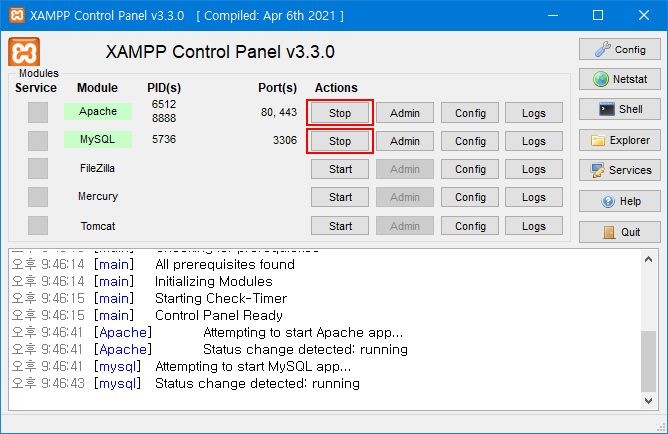Open Help with question mark icon
The height and width of the screenshot is (434, 668).
619,201
